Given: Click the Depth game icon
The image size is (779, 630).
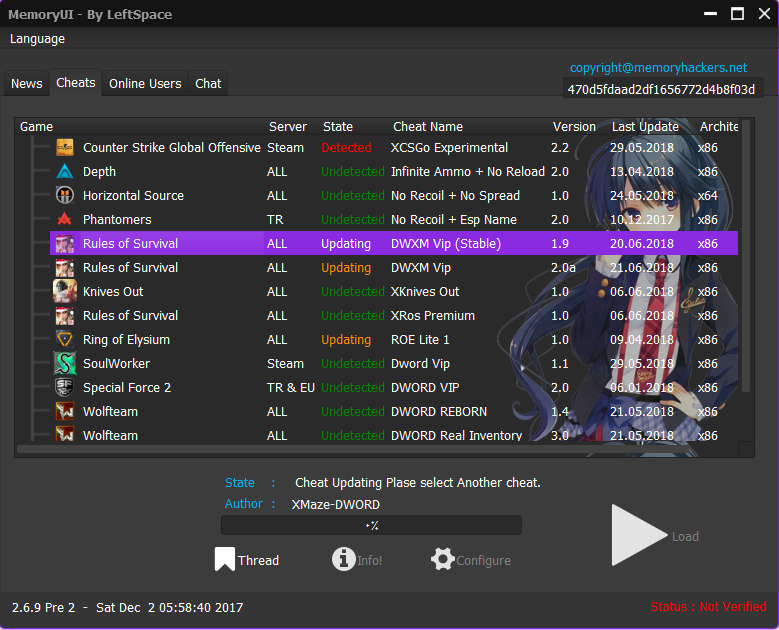Looking at the screenshot, I should [x=65, y=171].
